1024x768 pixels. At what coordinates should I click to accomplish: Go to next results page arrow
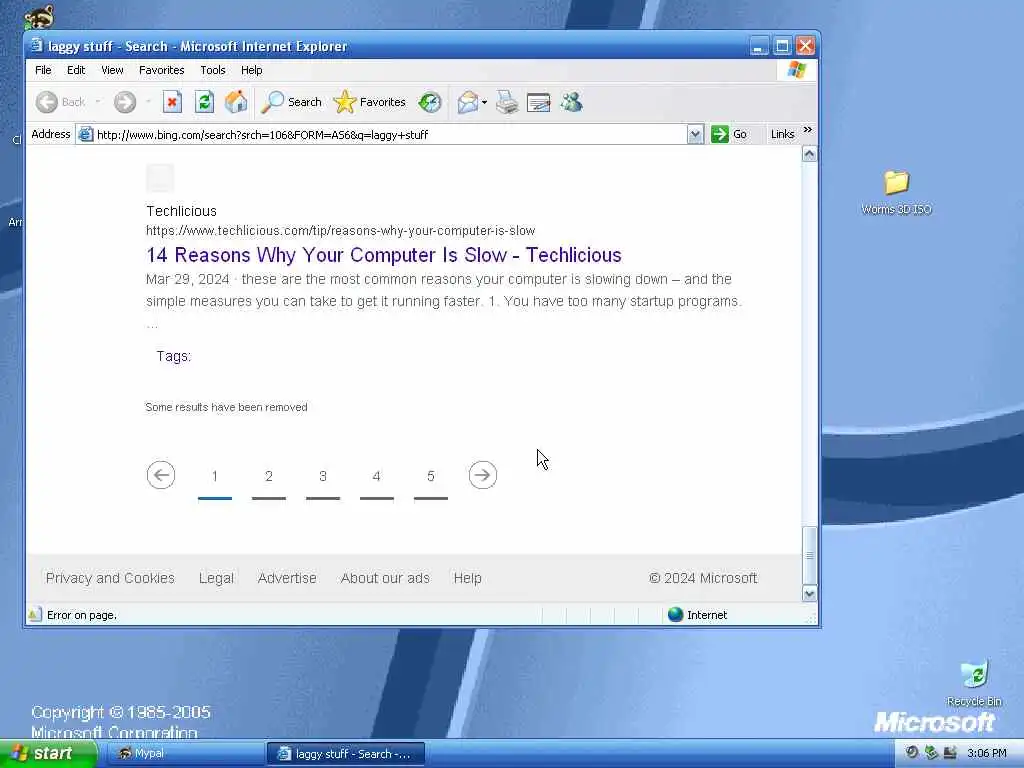483,475
